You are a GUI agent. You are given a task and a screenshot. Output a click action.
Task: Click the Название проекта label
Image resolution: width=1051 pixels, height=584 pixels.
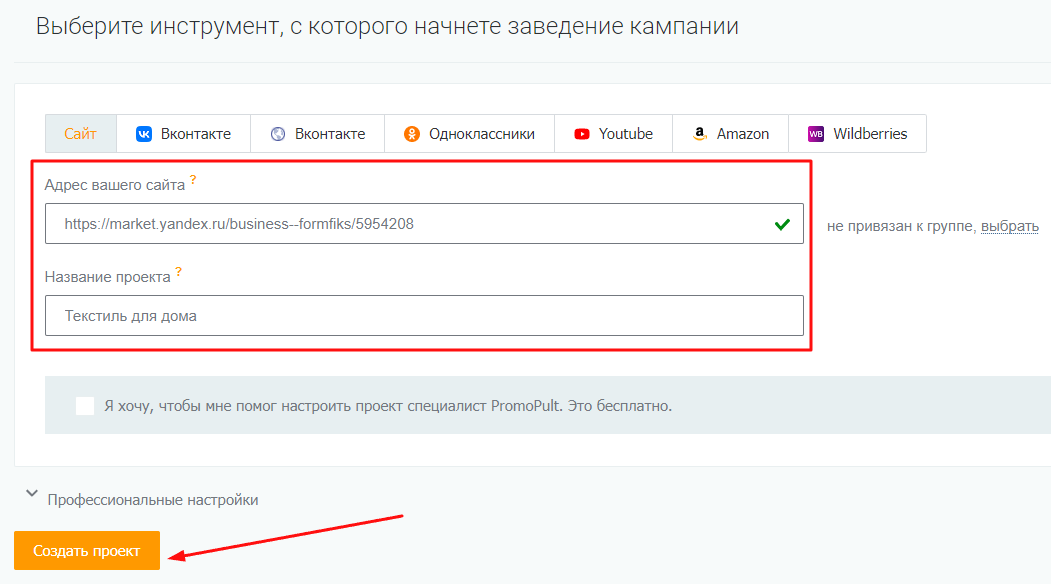(107, 277)
